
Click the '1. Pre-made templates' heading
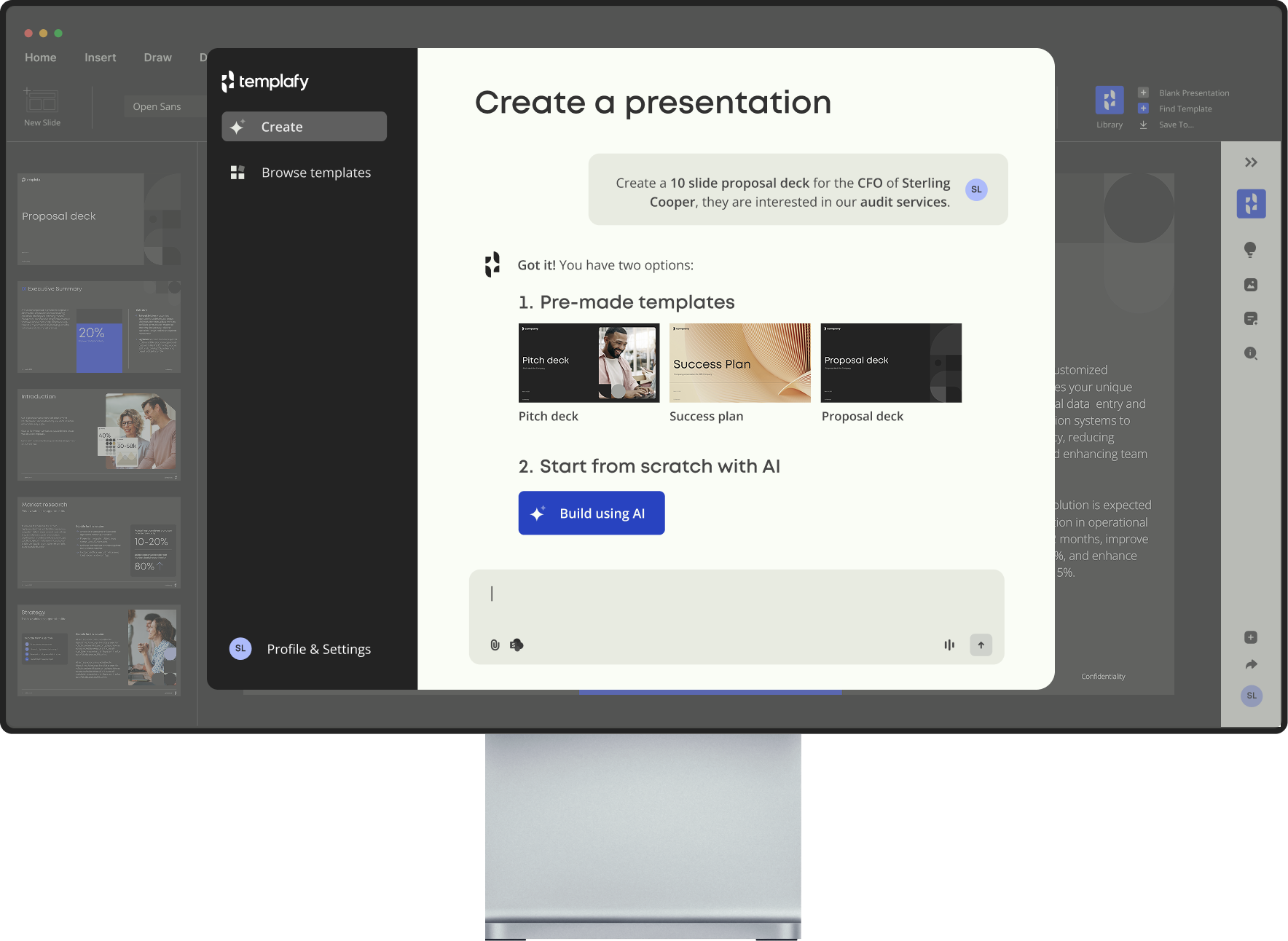pos(627,302)
